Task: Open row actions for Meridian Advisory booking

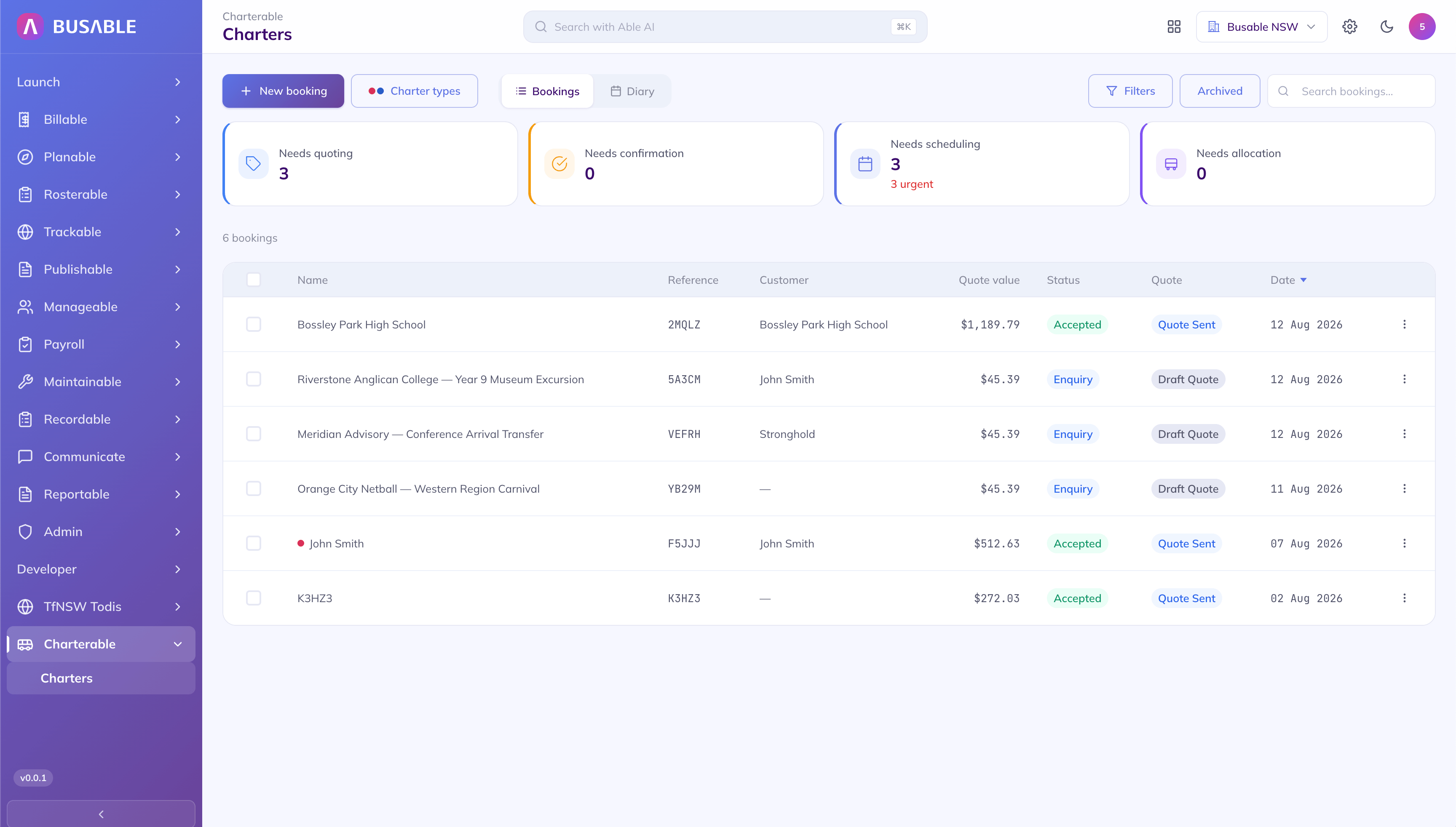Action: point(1404,434)
